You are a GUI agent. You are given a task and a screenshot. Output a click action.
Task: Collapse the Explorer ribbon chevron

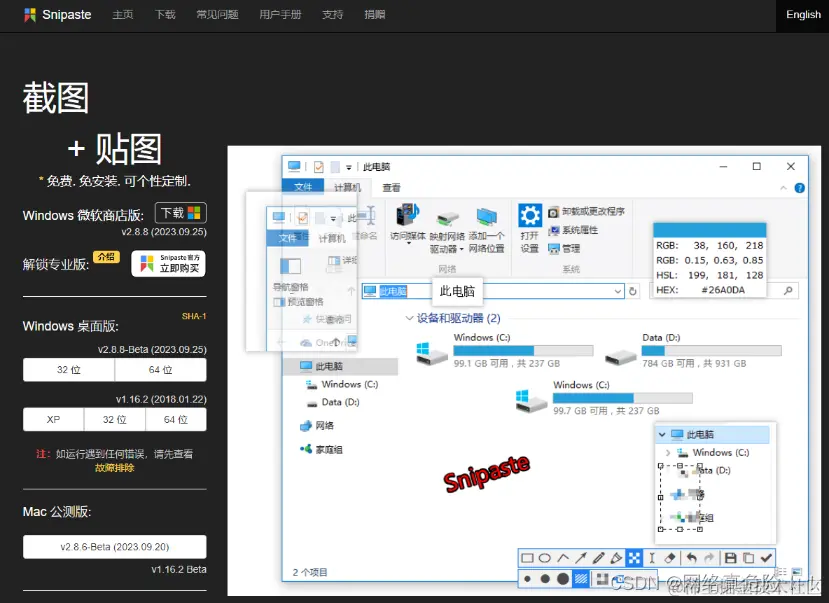point(783,188)
